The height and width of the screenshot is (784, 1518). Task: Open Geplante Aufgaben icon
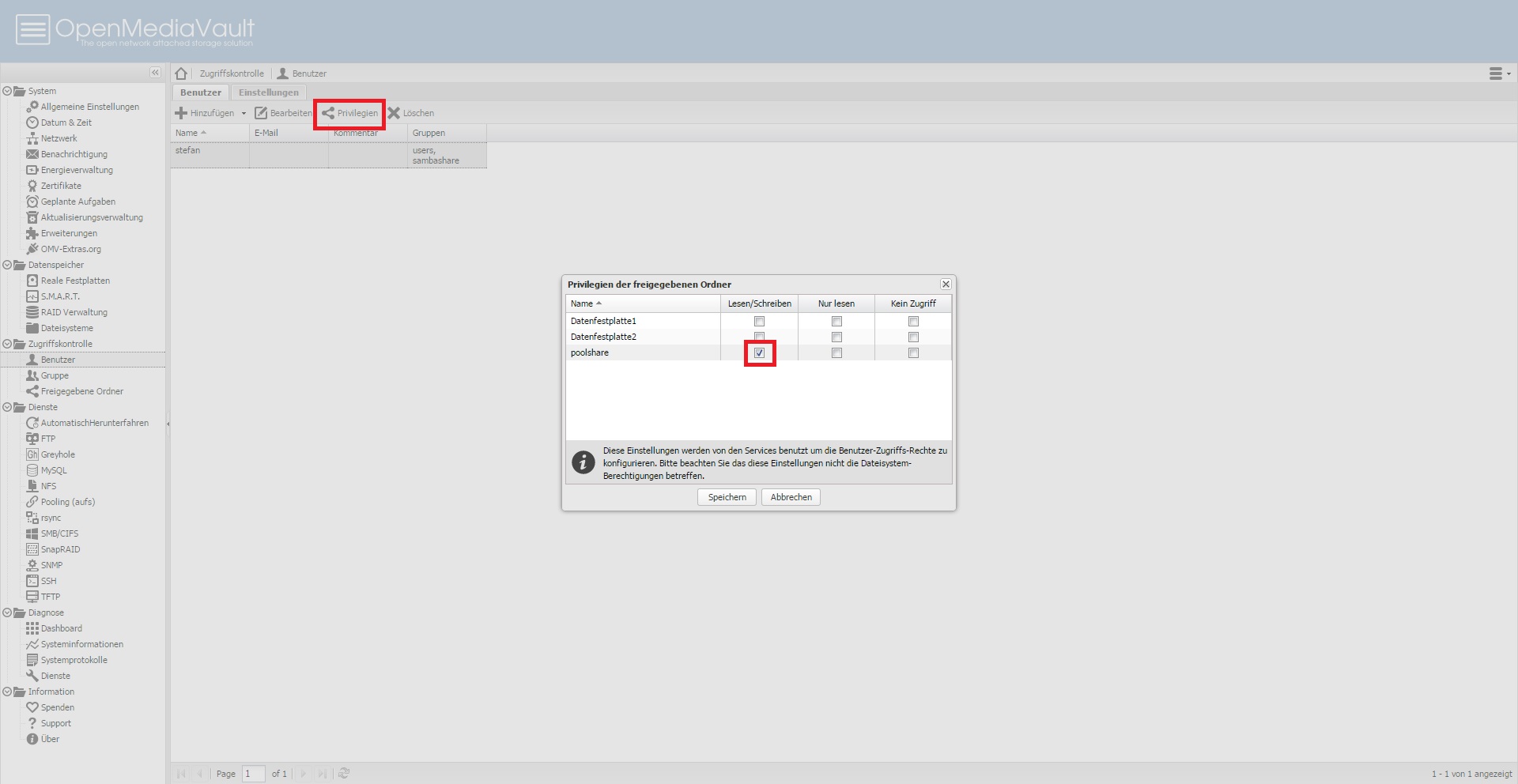click(x=32, y=202)
